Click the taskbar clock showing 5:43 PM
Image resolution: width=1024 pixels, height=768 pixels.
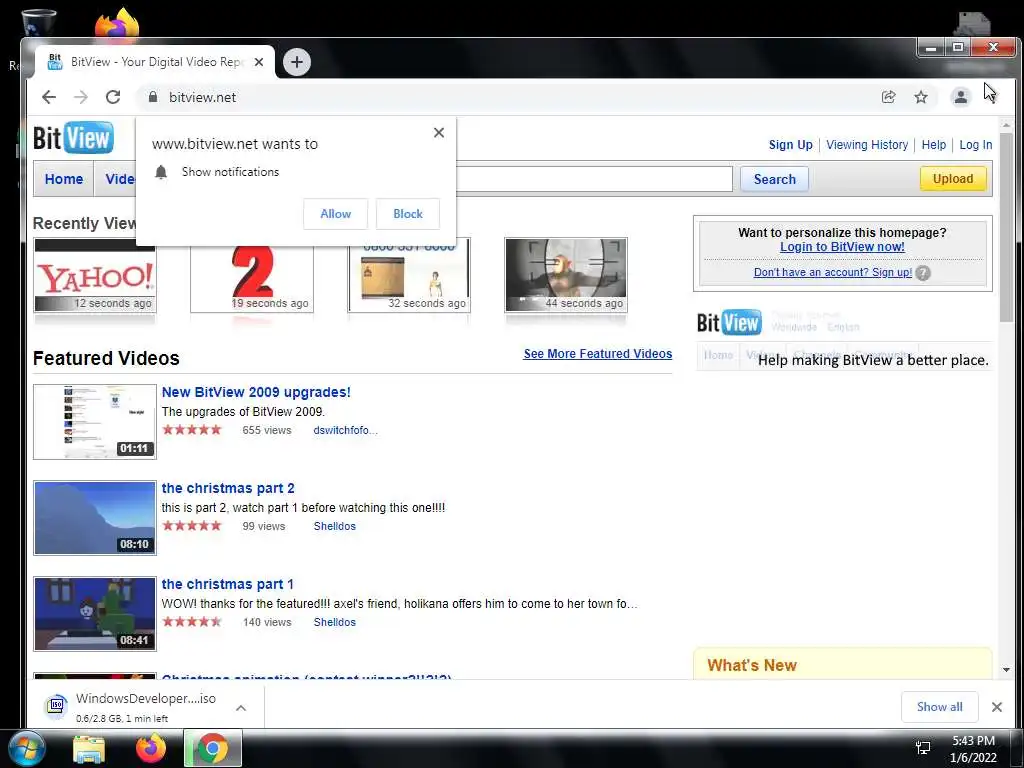[x=973, y=749]
